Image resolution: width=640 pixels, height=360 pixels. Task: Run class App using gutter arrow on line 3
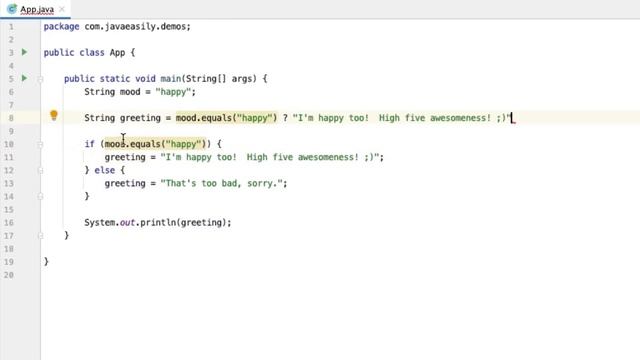point(24,52)
